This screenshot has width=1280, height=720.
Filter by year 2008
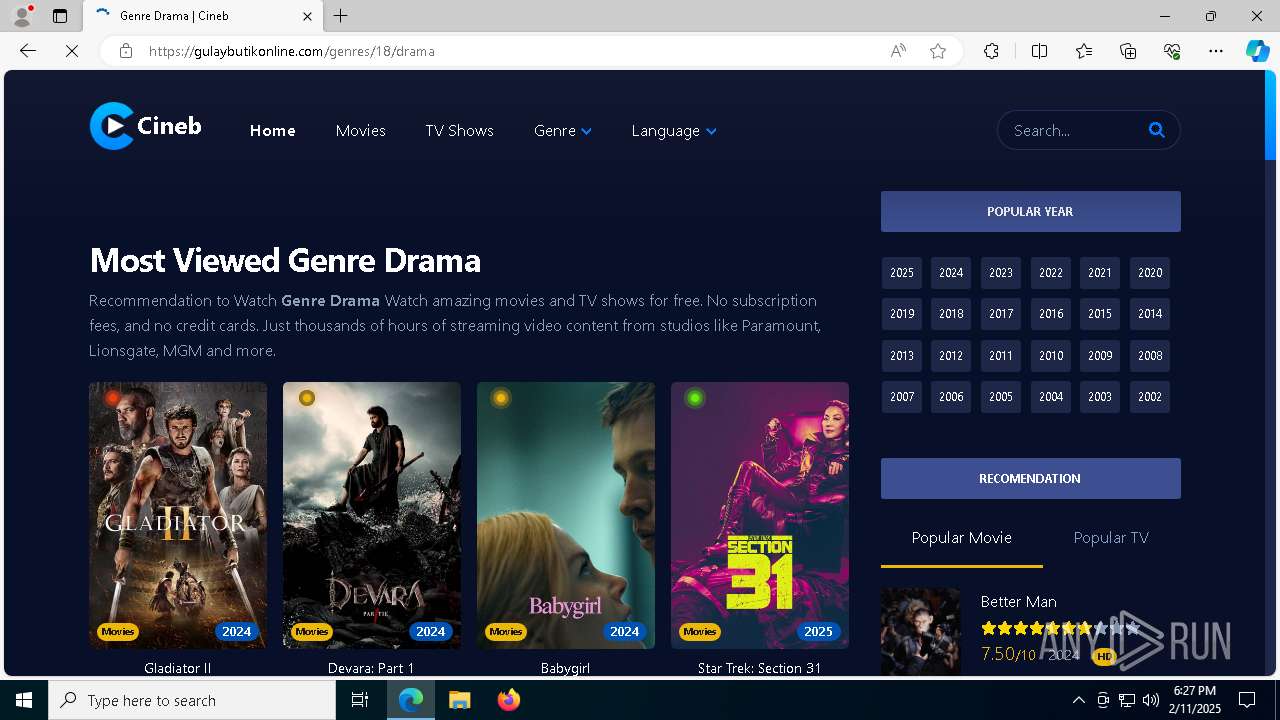(x=1150, y=356)
